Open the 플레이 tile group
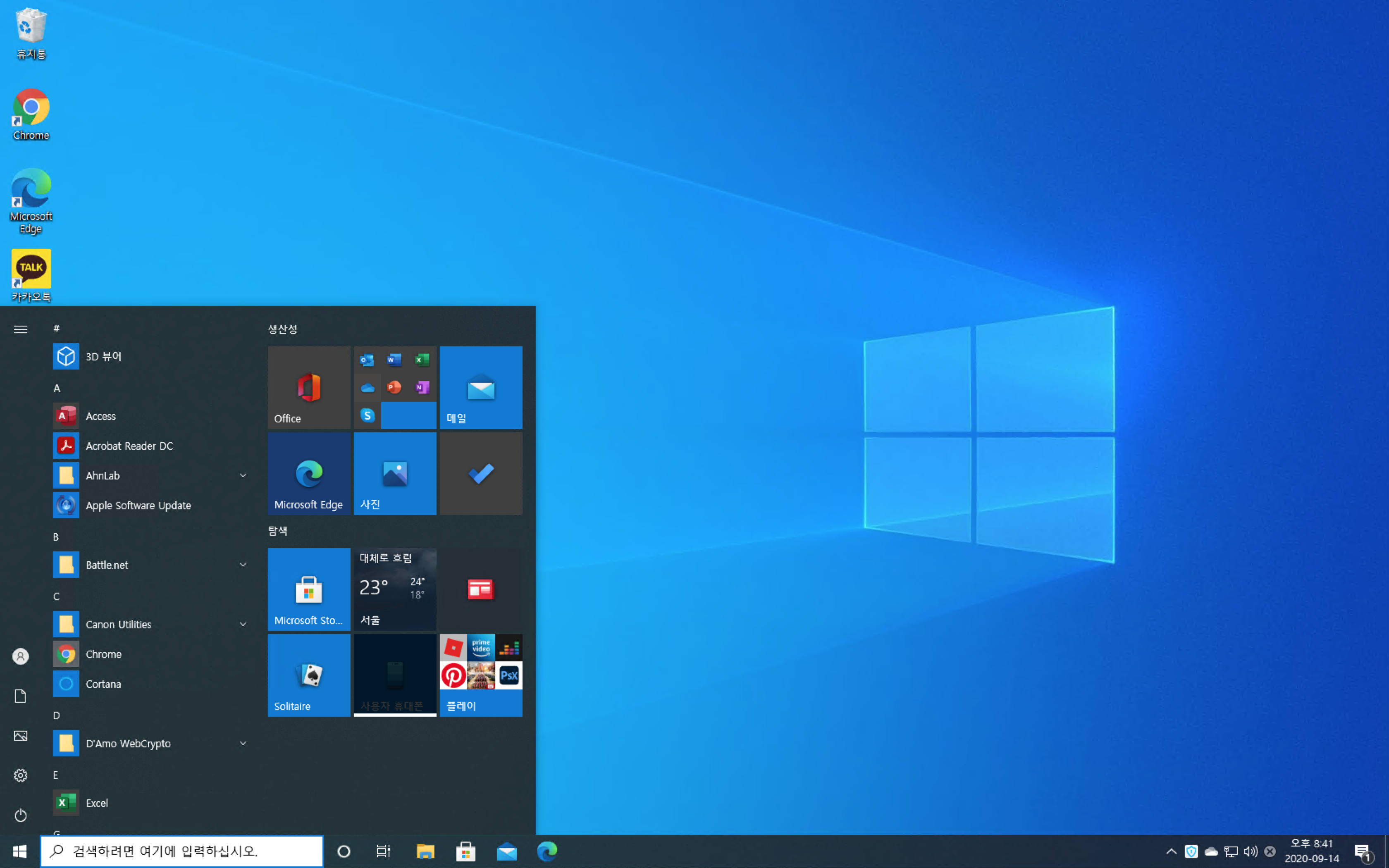The height and width of the screenshot is (868, 1389). tap(481, 675)
